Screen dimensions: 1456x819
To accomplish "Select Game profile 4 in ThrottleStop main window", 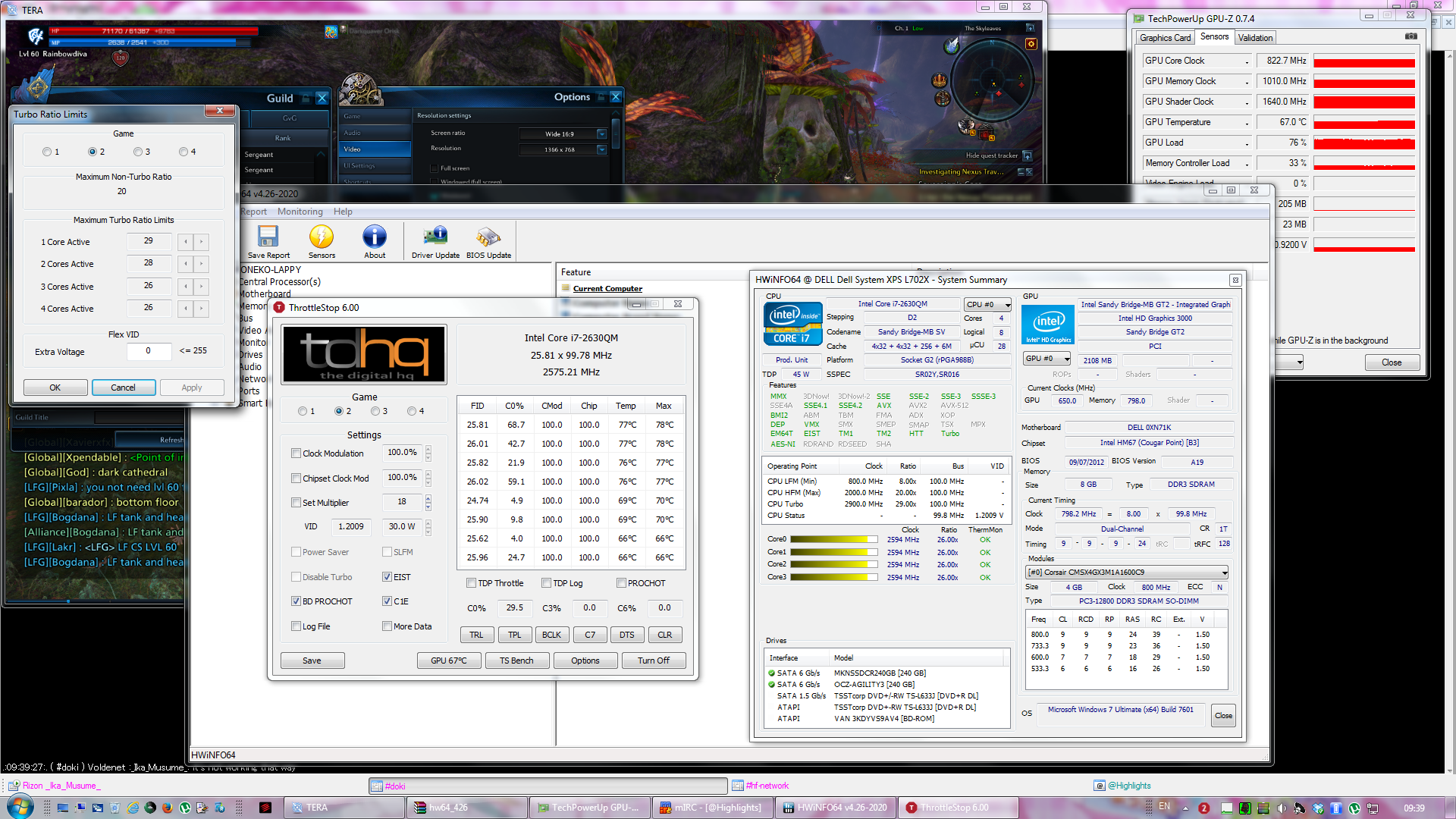I will pyautogui.click(x=412, y=411).
